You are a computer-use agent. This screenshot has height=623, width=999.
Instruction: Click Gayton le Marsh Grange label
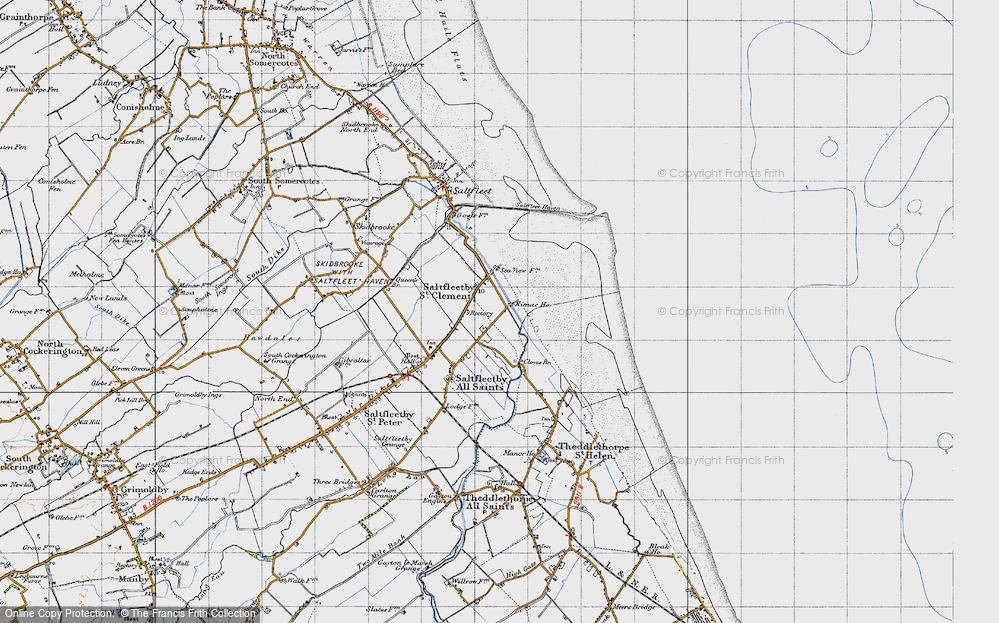[404, 566]
